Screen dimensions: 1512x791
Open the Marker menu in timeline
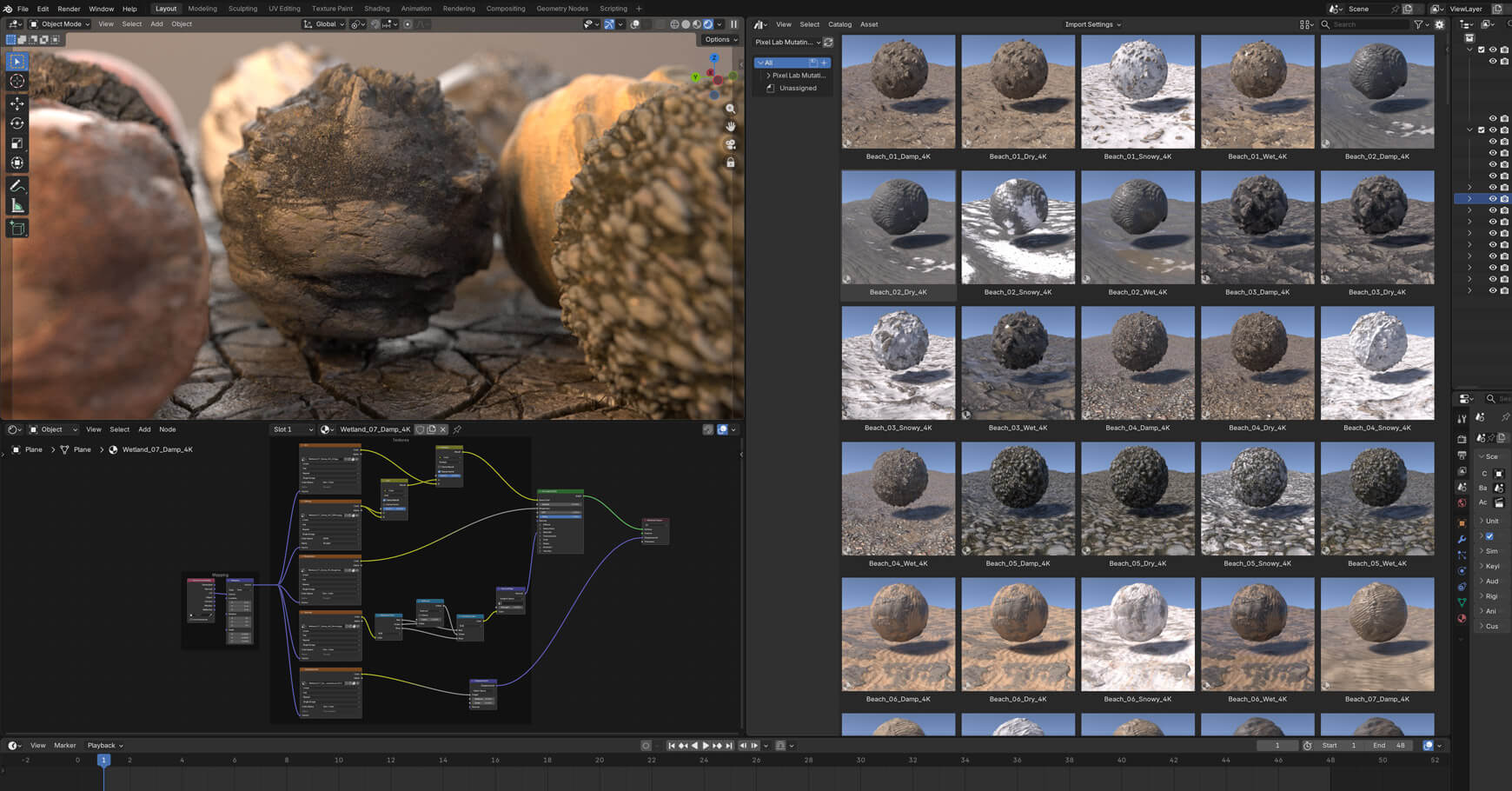pos(65,746)
